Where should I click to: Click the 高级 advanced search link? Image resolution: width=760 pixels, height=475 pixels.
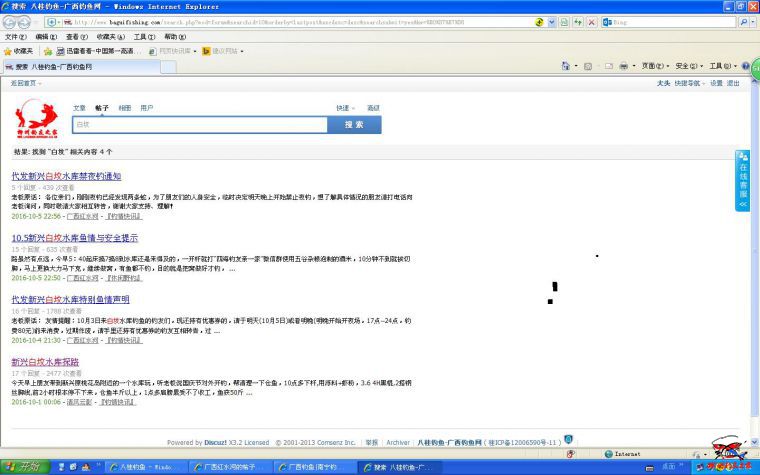point(373,108)
